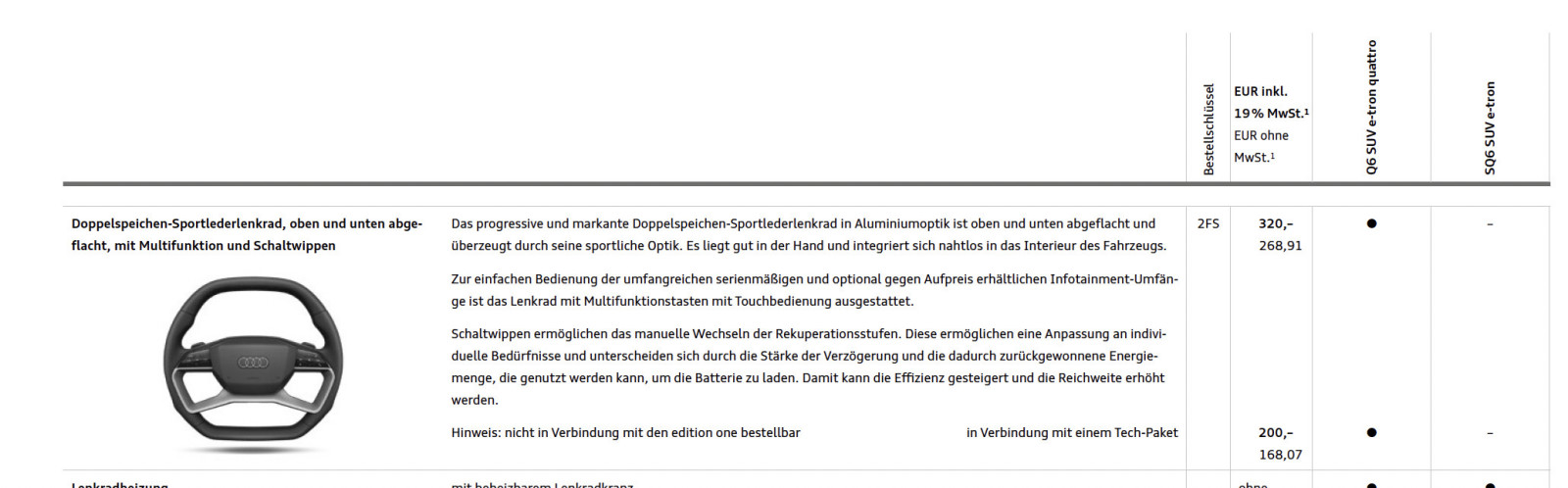The image size is (1568, 488).
Task: Click text 'mit beheizbarem Lenkradkranz'
Action: pyautogui.click(x=542, y=484)
